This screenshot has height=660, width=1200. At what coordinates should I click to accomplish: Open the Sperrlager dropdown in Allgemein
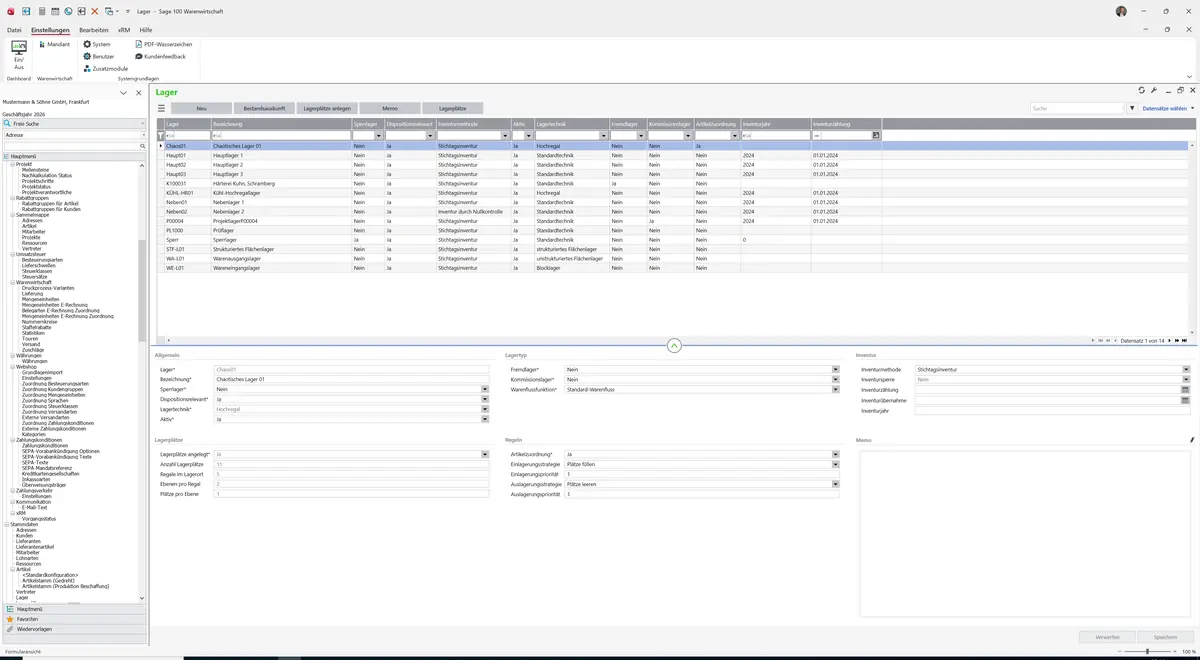pos(485,389)
